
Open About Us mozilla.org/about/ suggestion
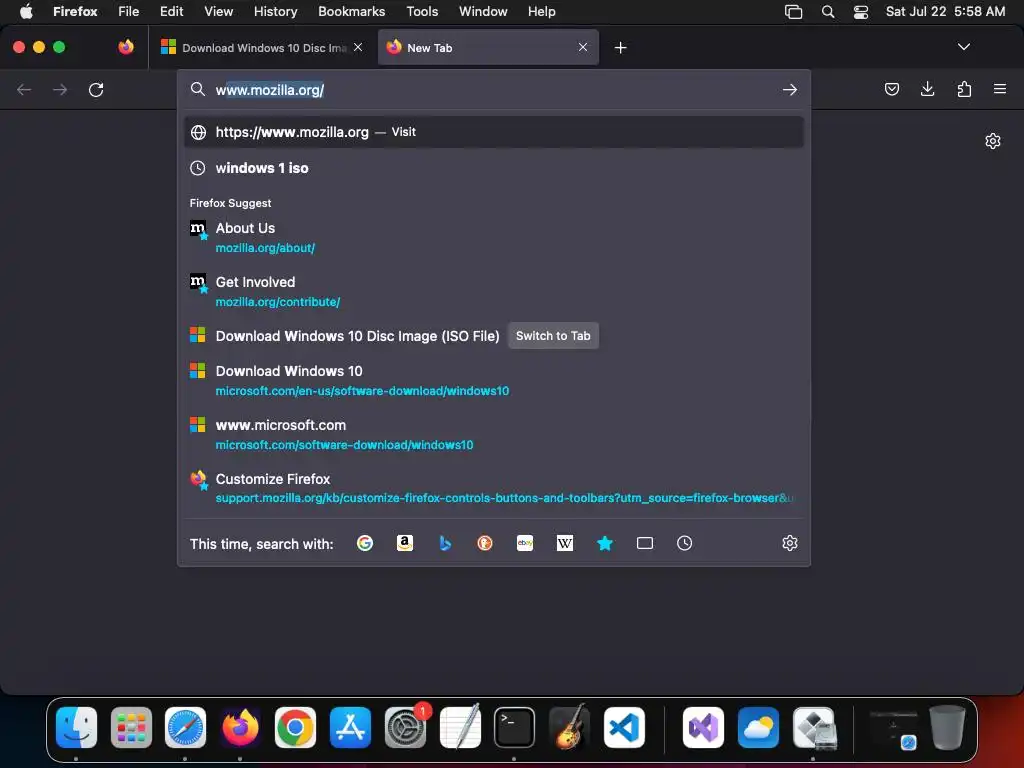coord(494,237)
